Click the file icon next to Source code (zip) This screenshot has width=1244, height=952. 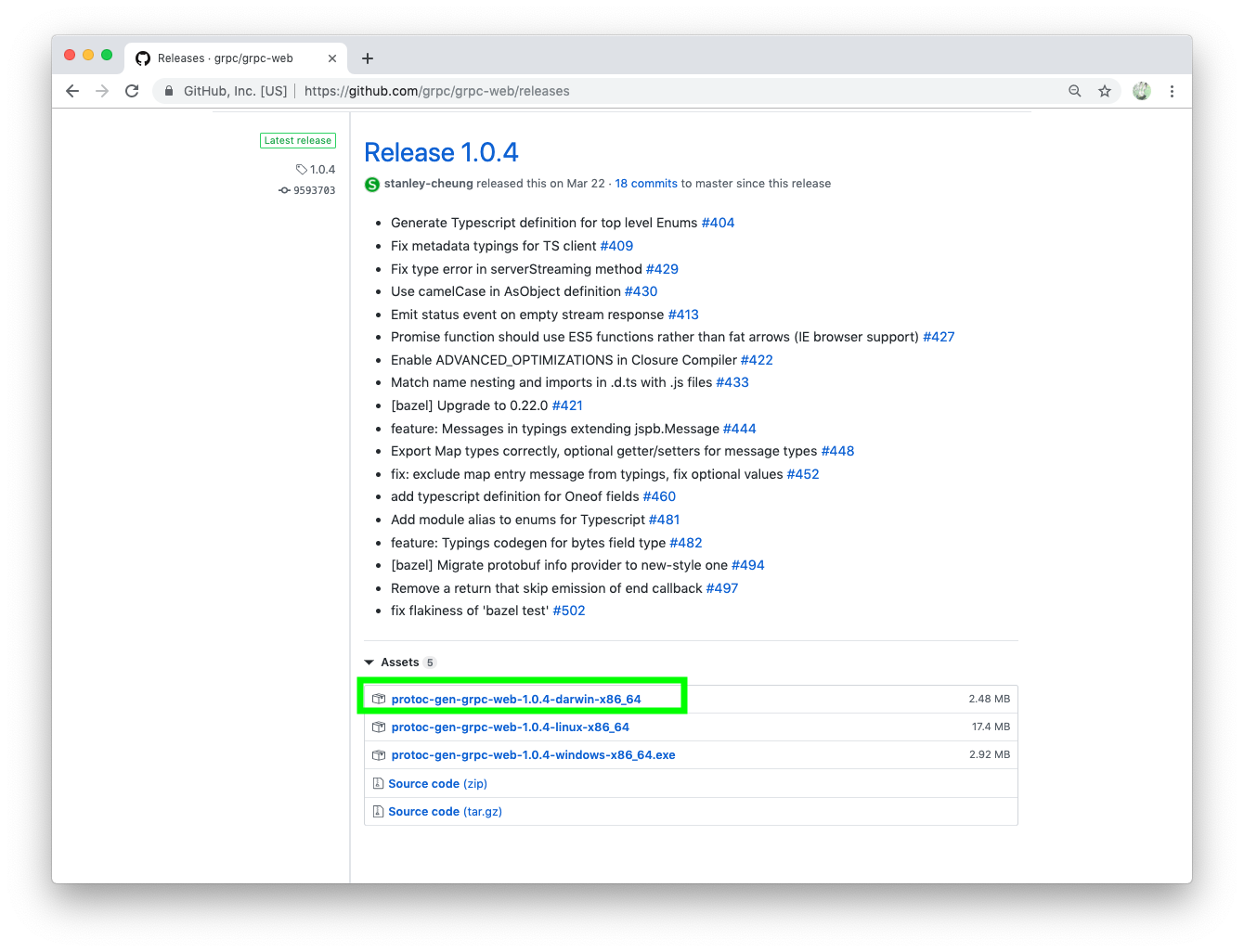tap(378, 783)
